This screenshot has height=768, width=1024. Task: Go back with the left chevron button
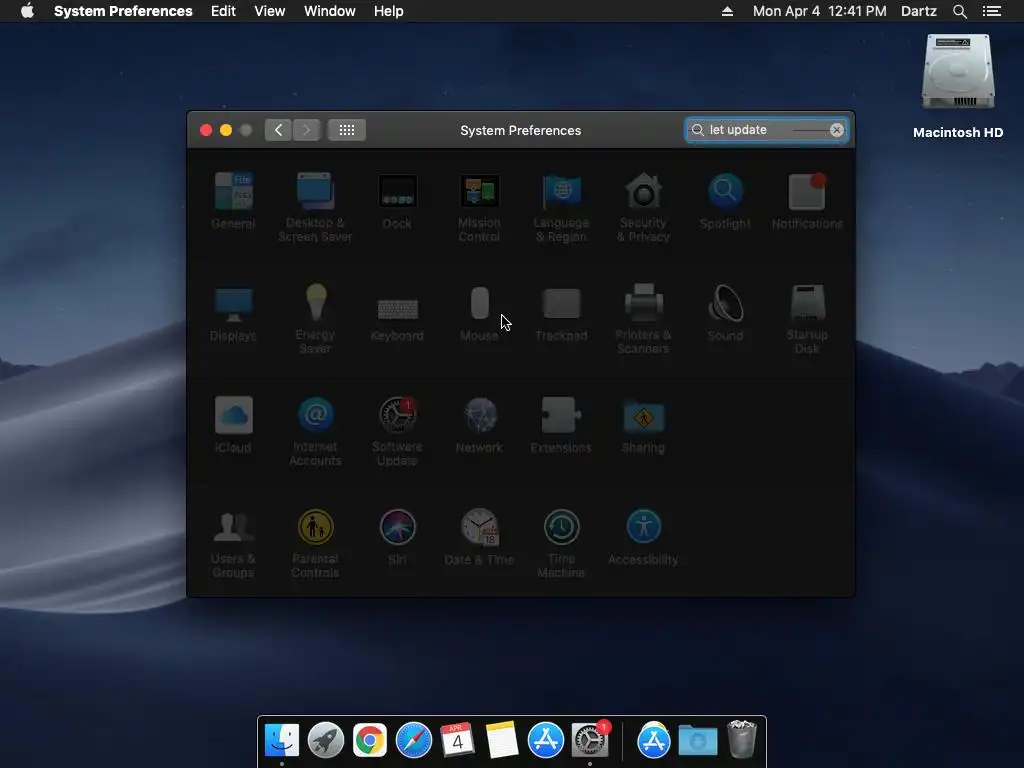tap(278, 130)
